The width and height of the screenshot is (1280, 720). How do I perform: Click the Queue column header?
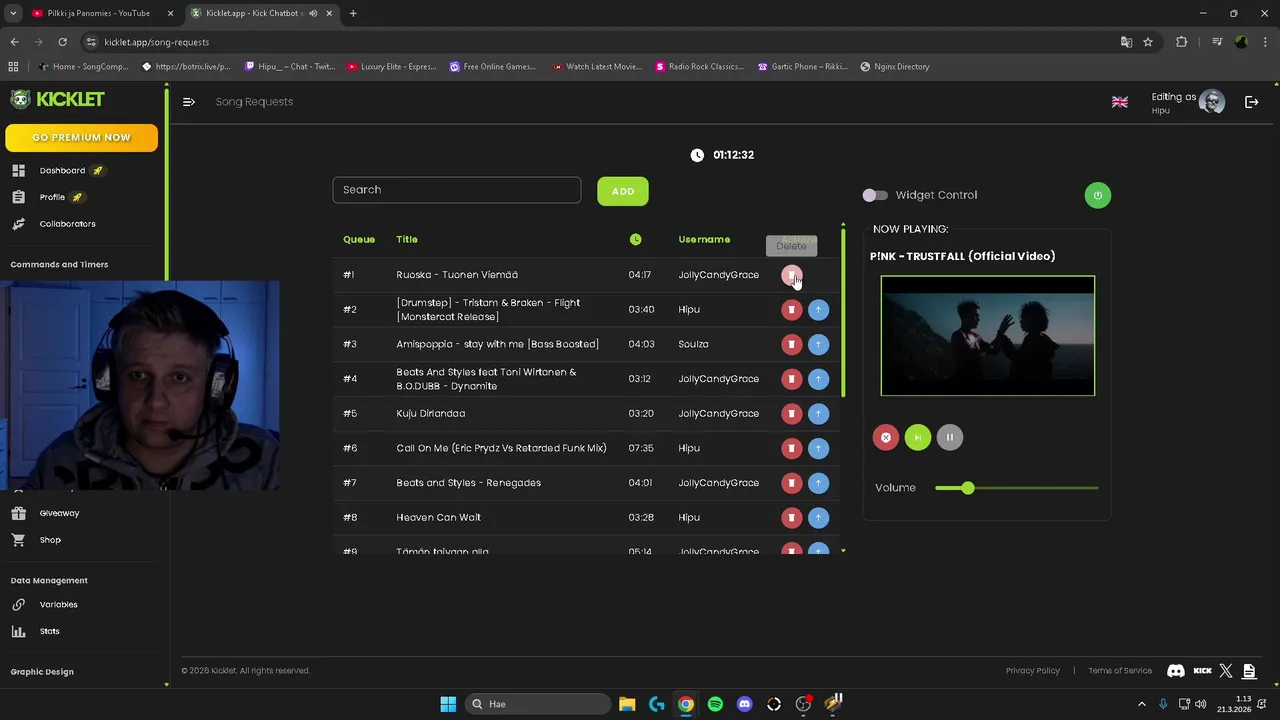click(359, 239)
